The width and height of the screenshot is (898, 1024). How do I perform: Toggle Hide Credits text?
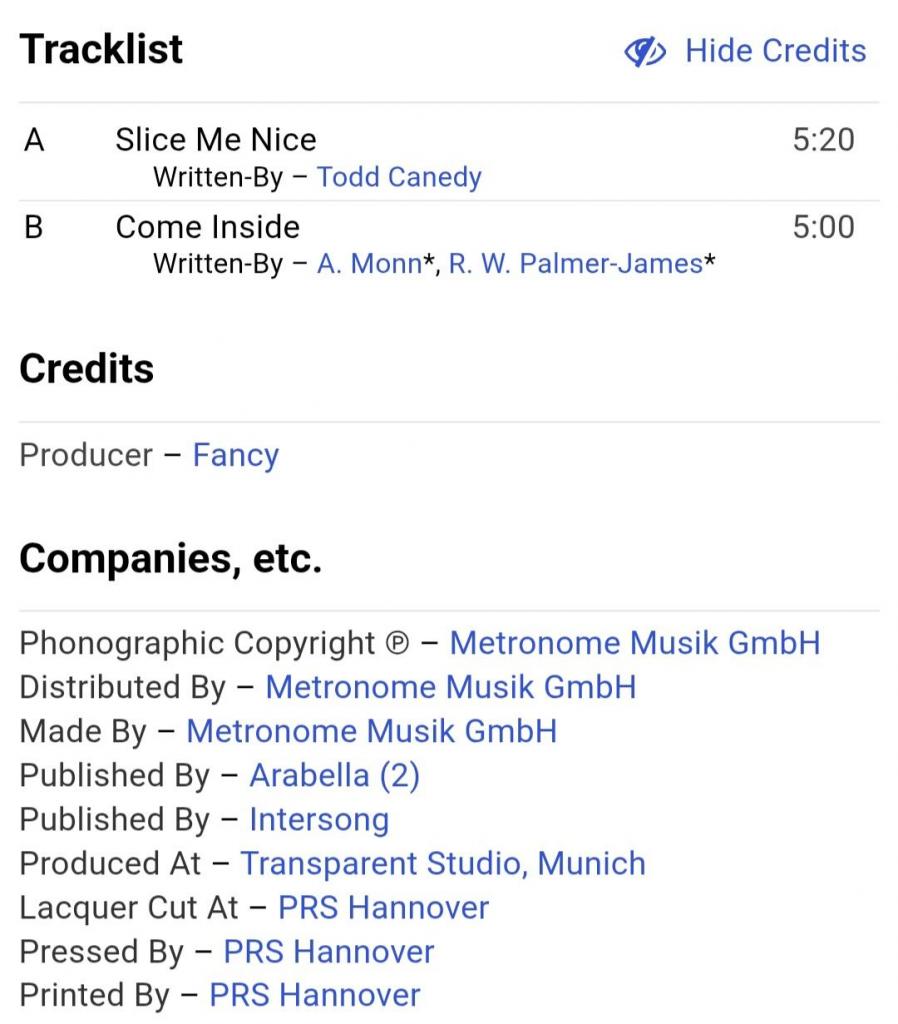[x=775, y=51]
